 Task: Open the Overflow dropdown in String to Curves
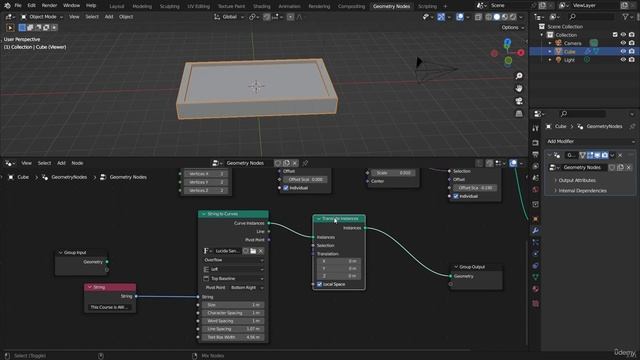(233, 260)
